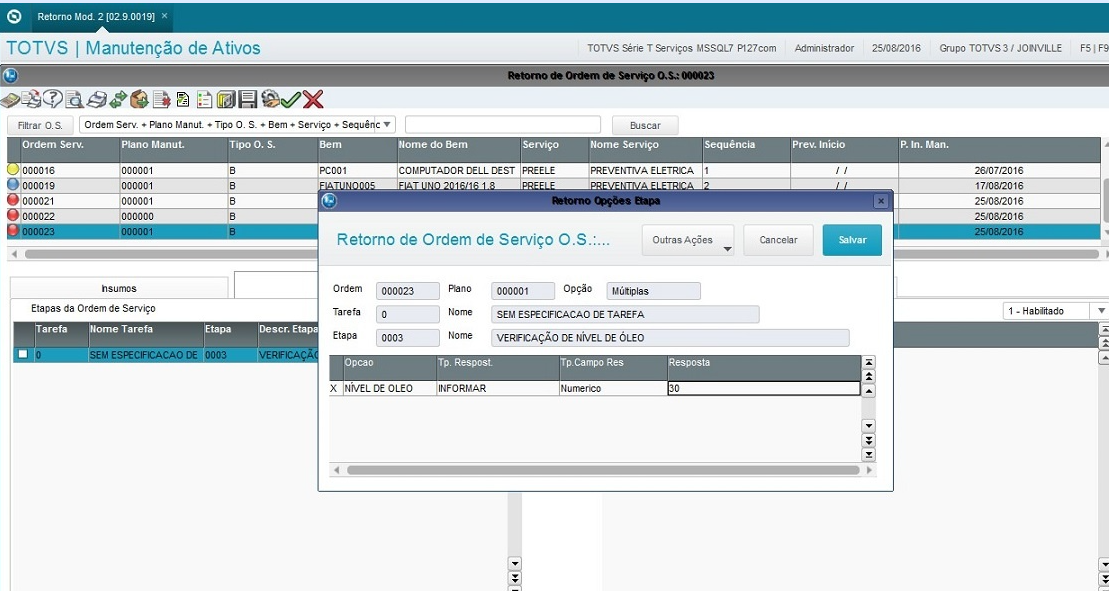Screen dimensions: 1109x591
Task: Close the Retorno Mod. 2 tab
Action: pyautogui.click(x=164, y=16)
